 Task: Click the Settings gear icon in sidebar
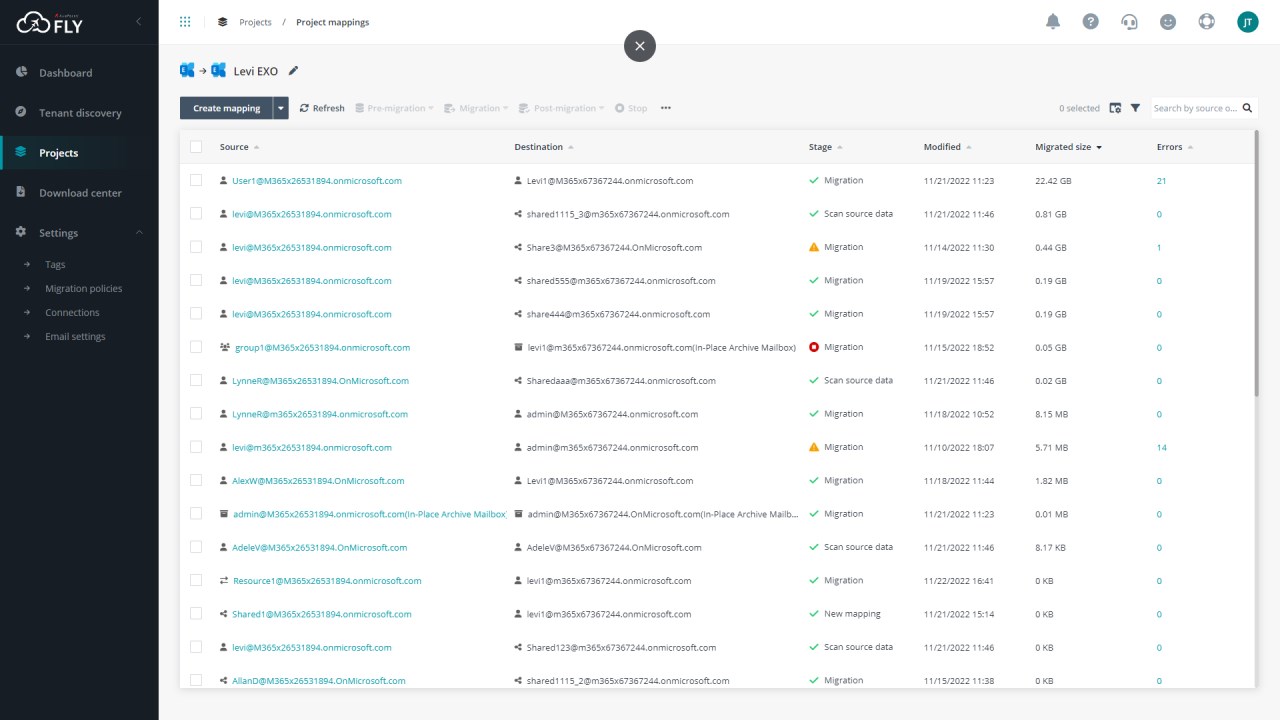point(21,232)
